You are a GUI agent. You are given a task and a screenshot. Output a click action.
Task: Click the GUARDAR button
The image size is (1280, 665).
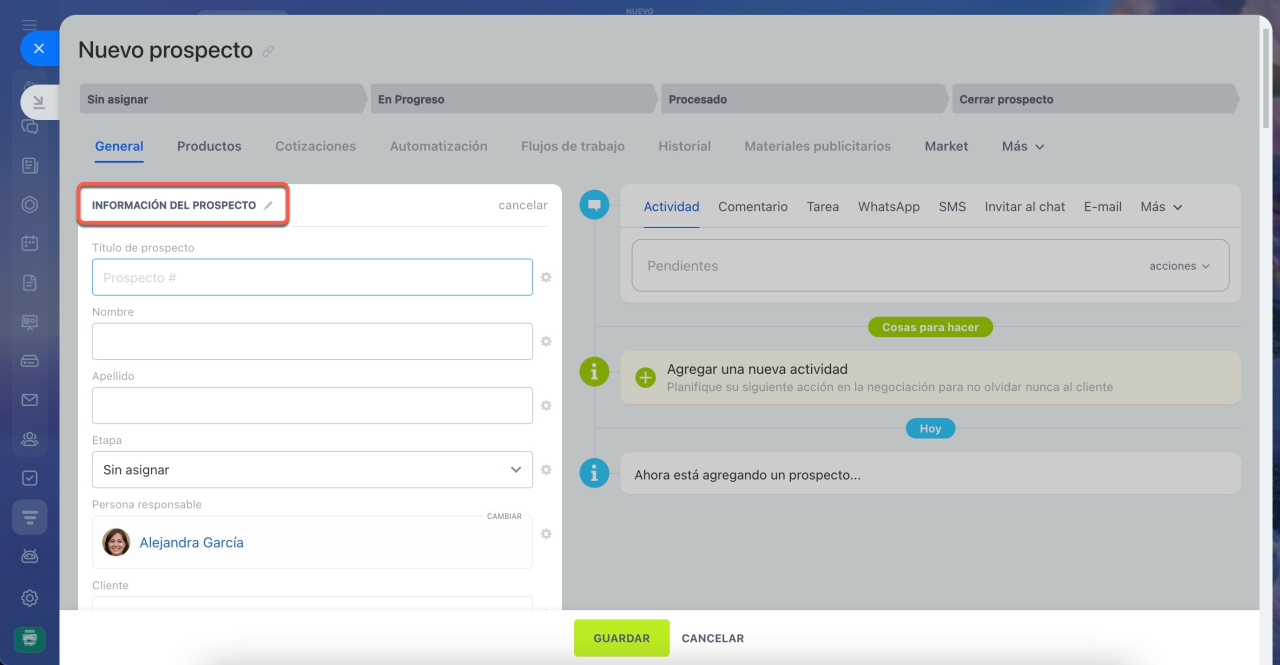pos(622,638)
